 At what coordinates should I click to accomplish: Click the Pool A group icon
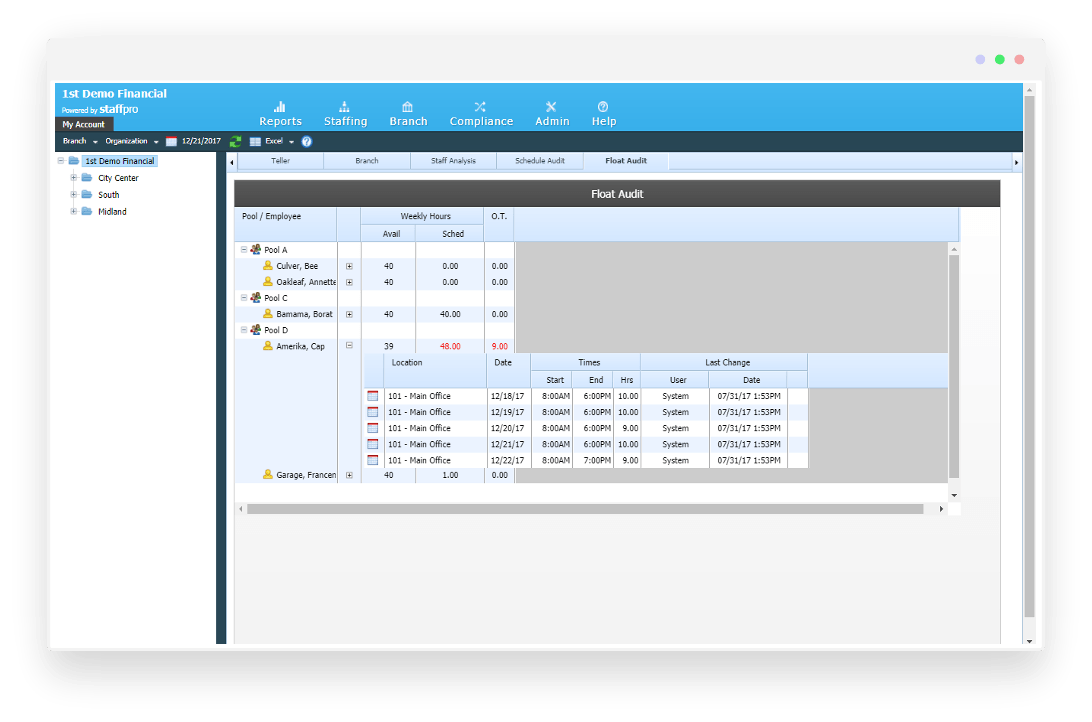click(x=256, y=249)
